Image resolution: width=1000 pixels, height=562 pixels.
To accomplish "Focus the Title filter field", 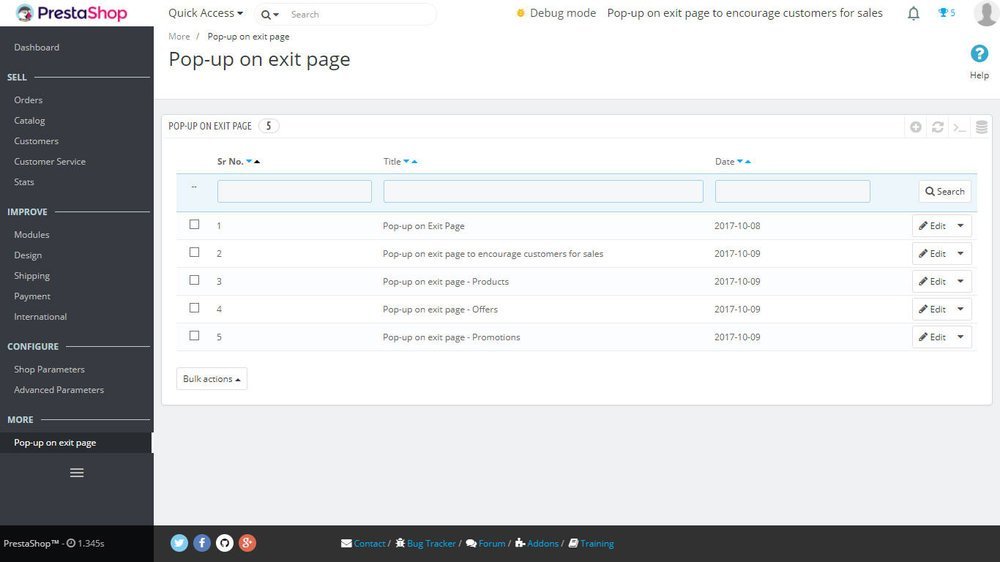I will pyautogui.click(x=543, y=191).
